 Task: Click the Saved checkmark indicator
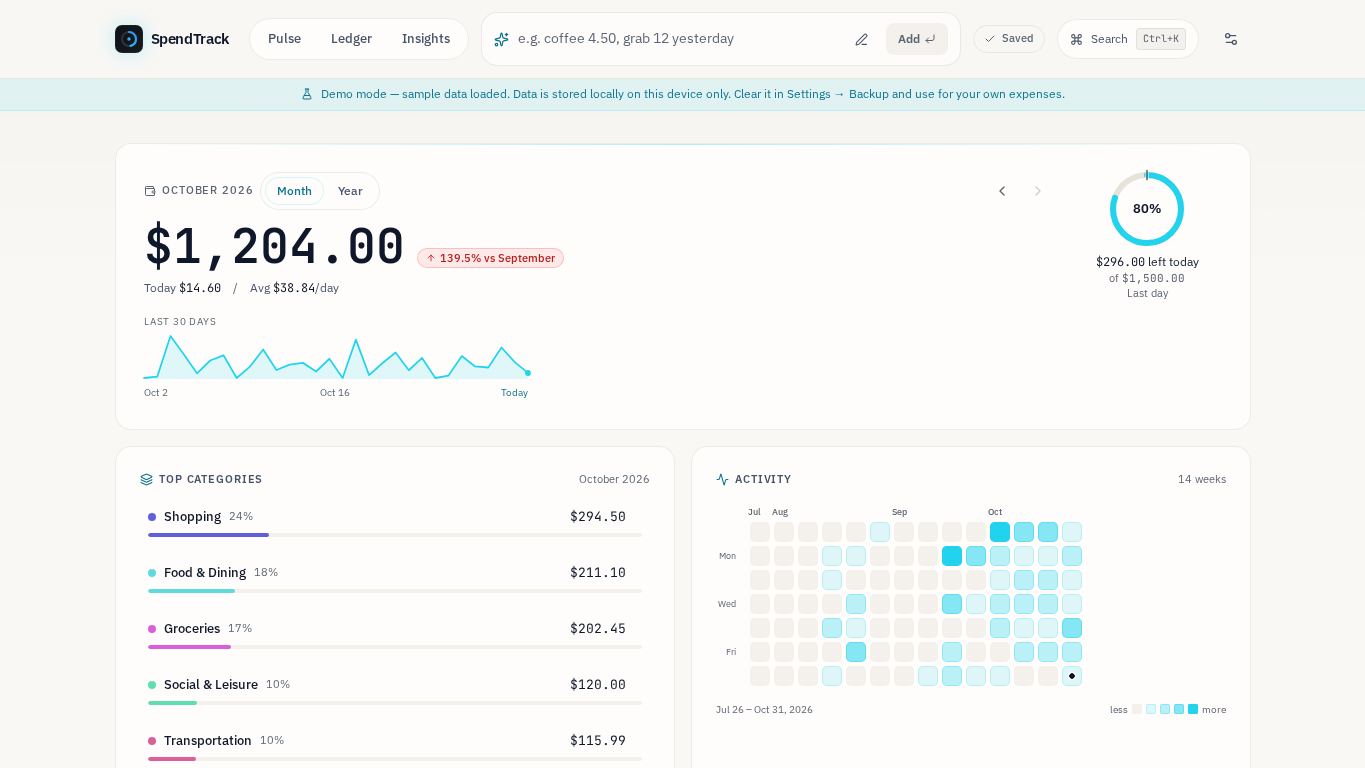click(1009, 39)
